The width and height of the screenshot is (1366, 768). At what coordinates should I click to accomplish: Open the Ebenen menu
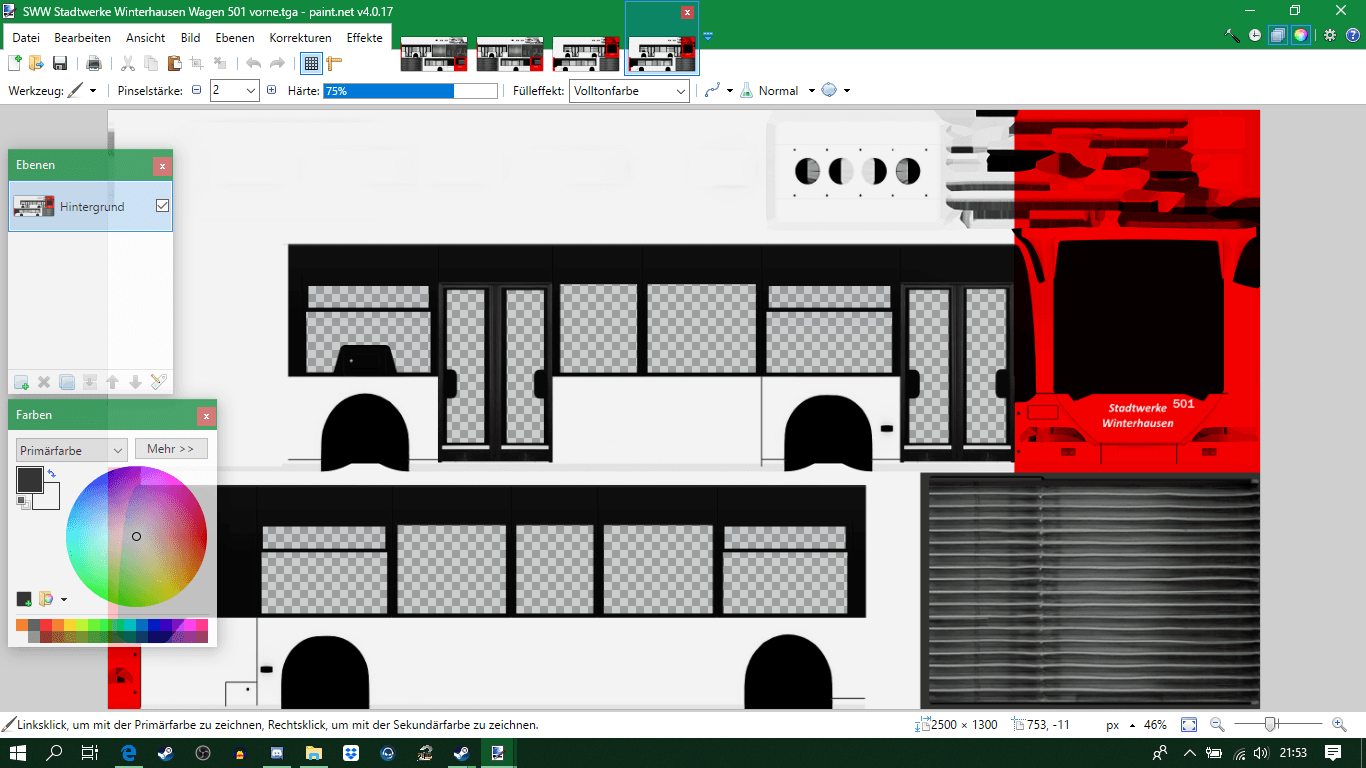pyautogui.click(x=235, y=38)
